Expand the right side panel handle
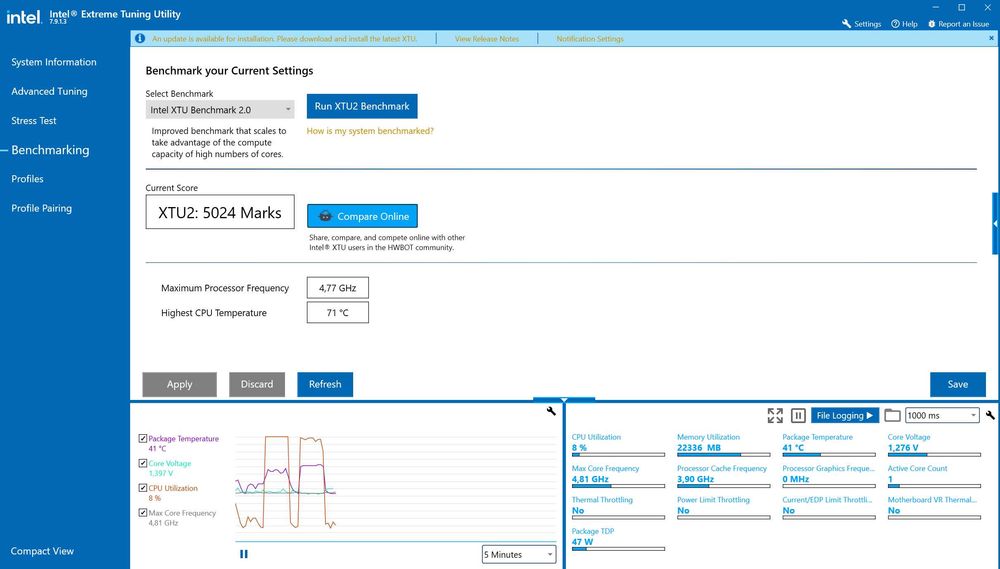Screen dimensions: 1000x569 click(x=996, y=223)
